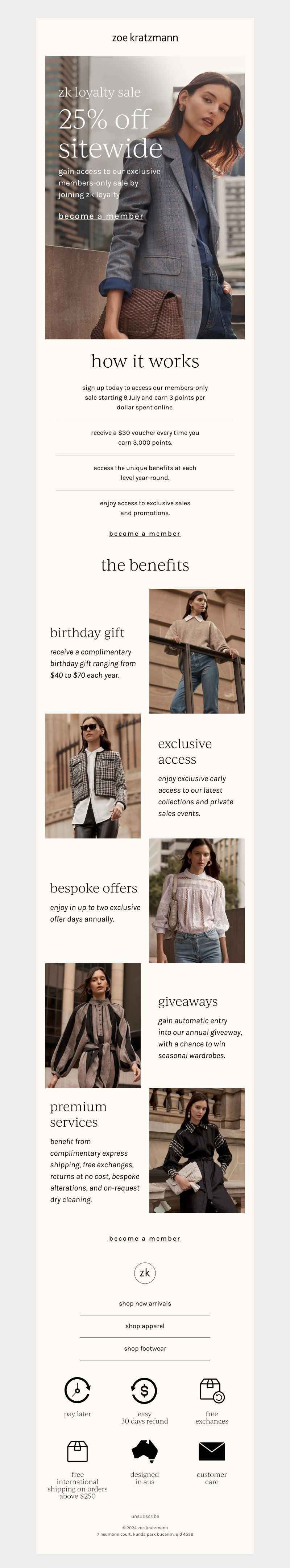This screenshot has width=290, height=1568.
Task: Open the premium services black outfit photo
Action: click(x=197, y=1151)
